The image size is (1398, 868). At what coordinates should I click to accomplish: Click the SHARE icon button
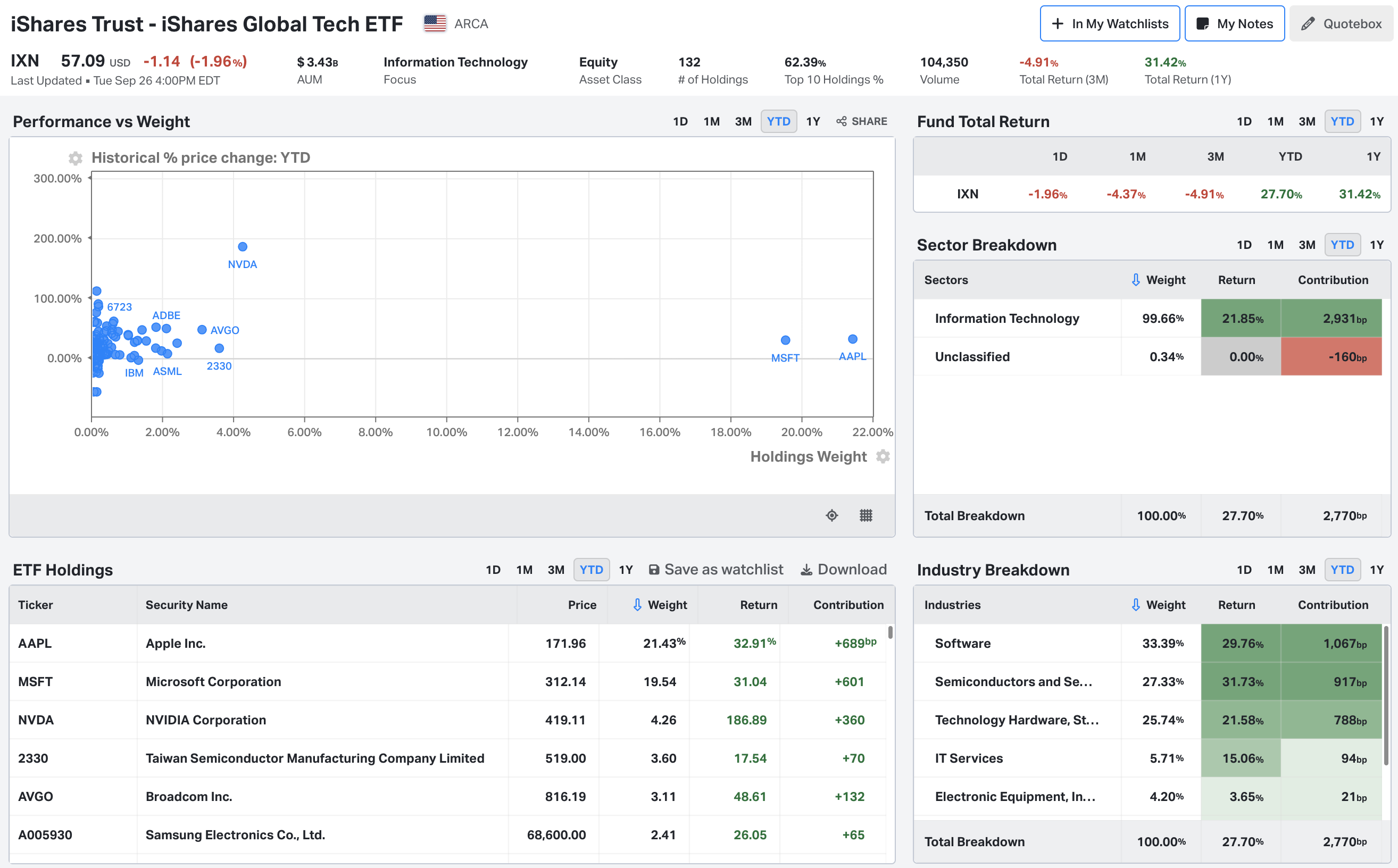(x=862, y=121)
